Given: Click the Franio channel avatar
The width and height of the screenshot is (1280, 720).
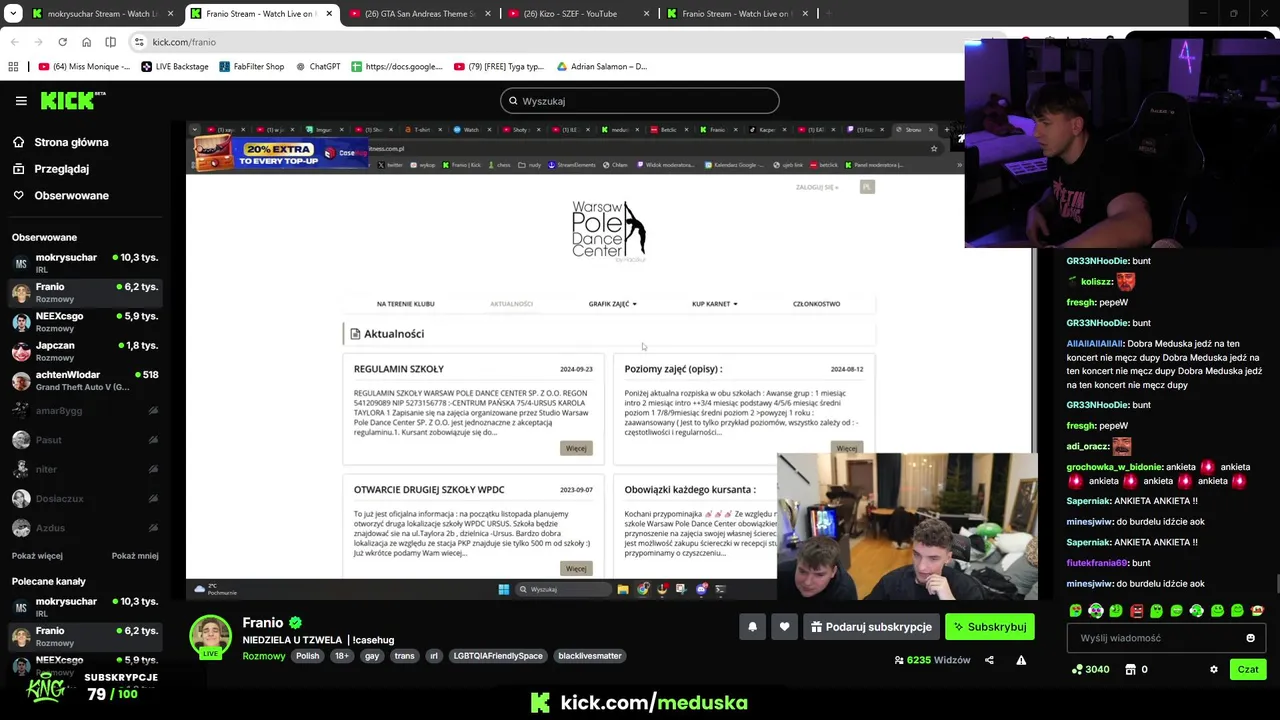Looking at the screenshot, I should (210, 636).
